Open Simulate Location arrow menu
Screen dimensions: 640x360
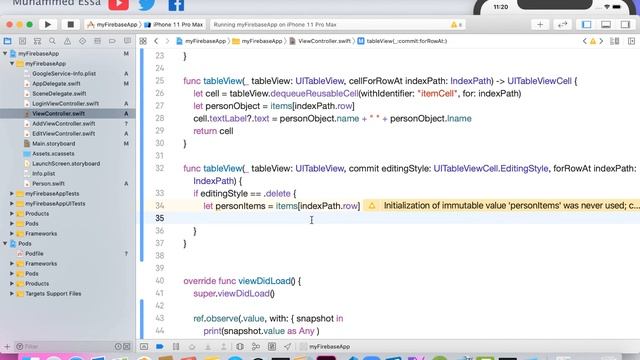coord(288,347)
